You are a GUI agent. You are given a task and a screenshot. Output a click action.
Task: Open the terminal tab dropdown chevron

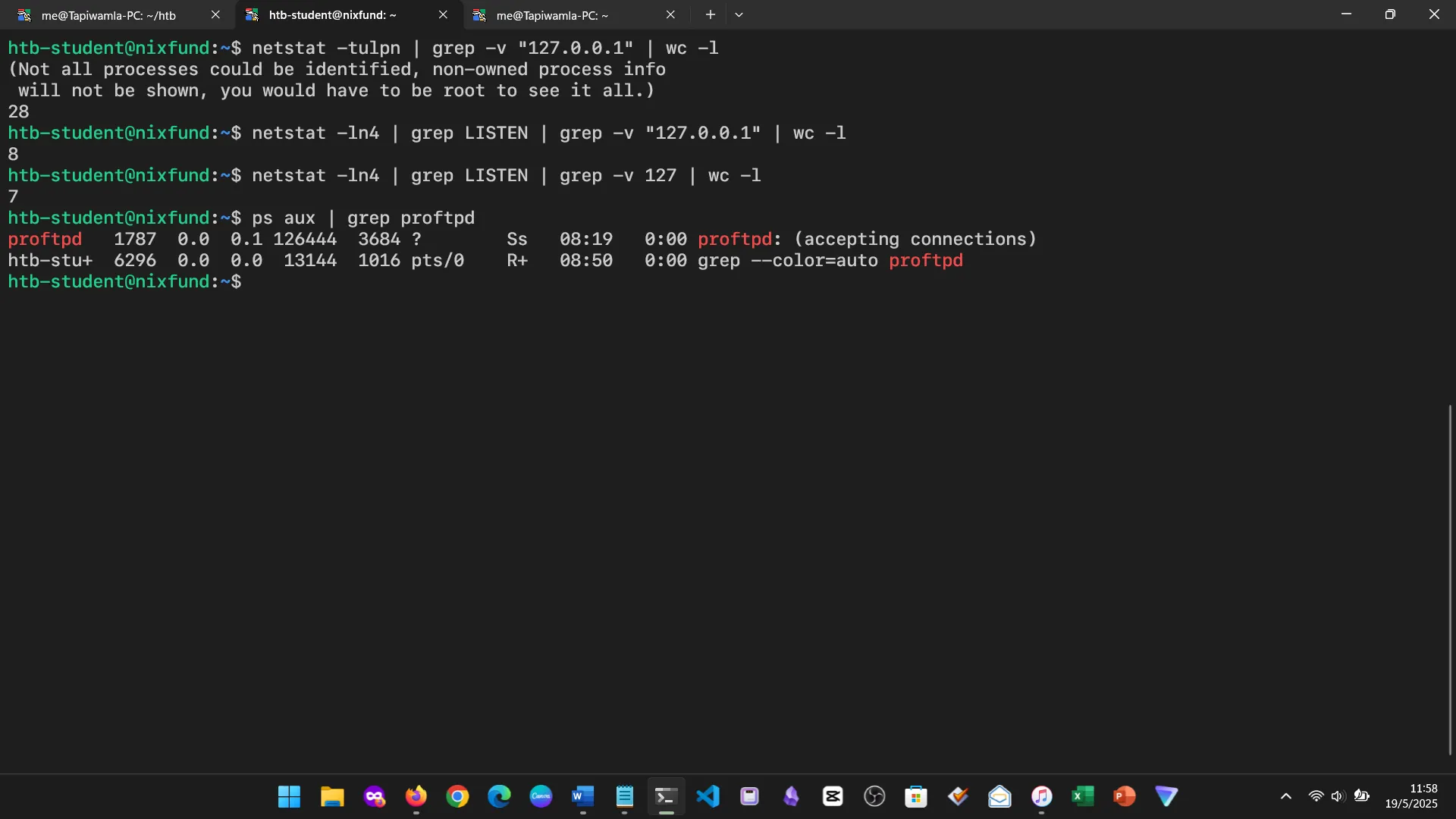pyautogui.click(x=739, y=14)
